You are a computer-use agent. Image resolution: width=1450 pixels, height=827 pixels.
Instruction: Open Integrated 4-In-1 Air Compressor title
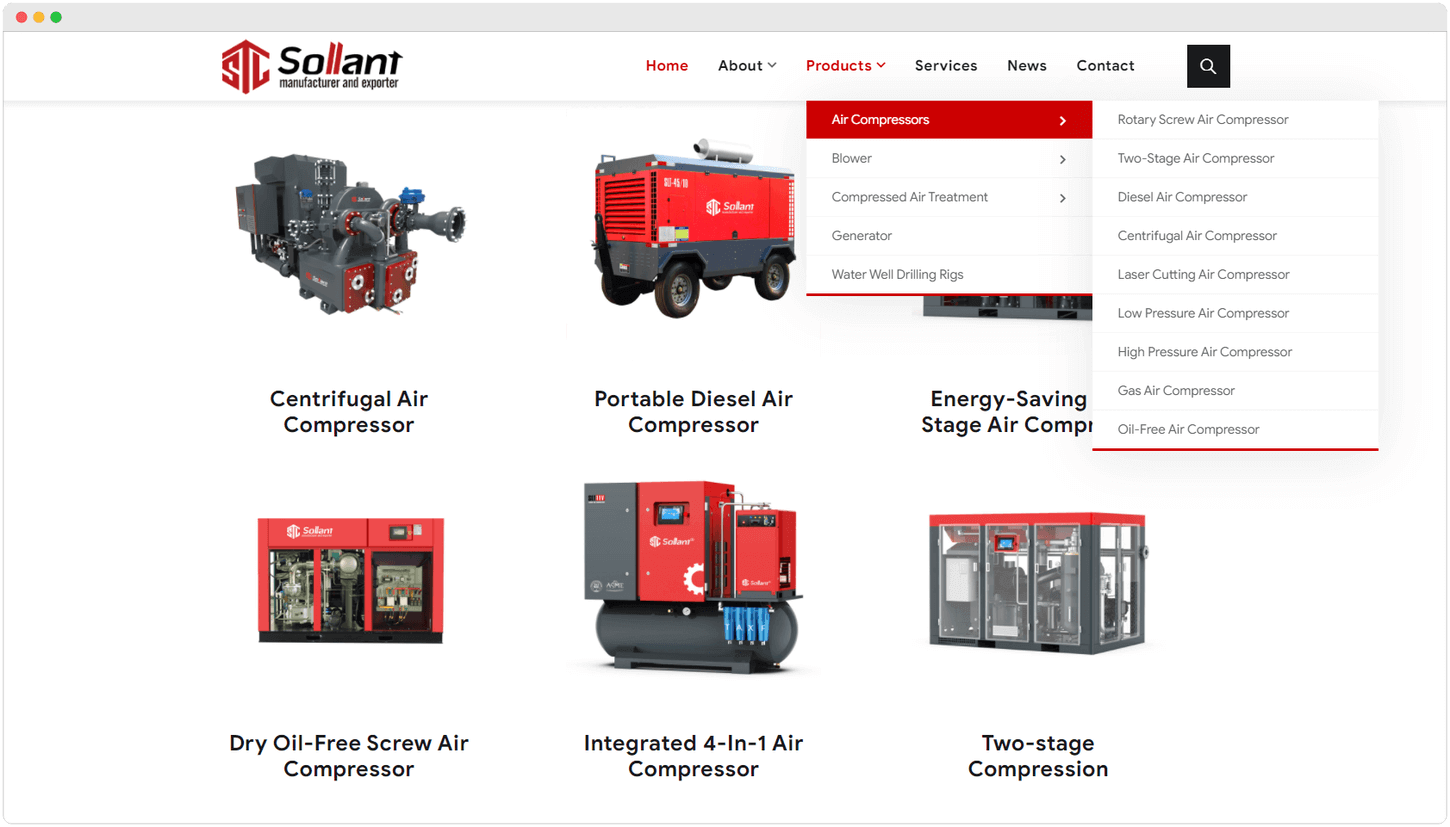(x=693, y=756)
